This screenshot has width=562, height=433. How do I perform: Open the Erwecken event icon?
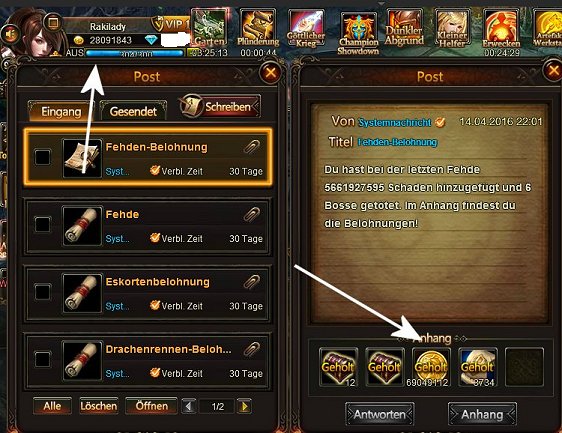click(x=501, y=29)
